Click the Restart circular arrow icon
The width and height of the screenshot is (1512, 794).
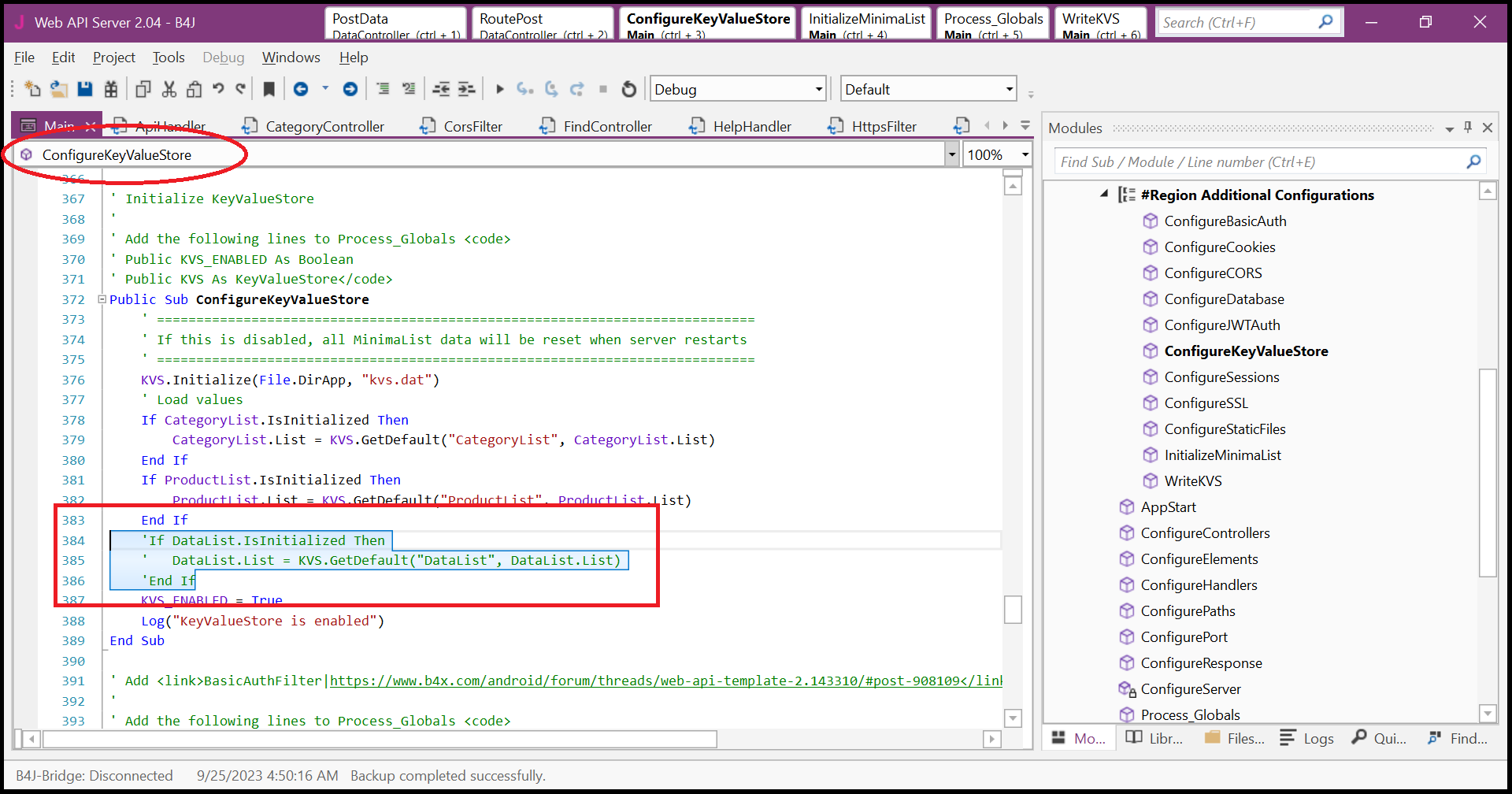pos(628,90)
